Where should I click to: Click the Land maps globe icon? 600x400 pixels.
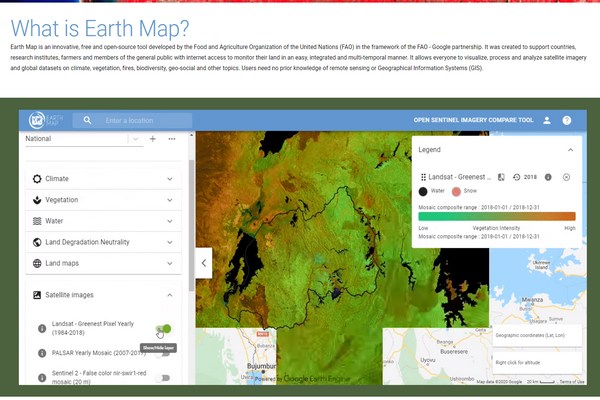[x=37, y=263]
